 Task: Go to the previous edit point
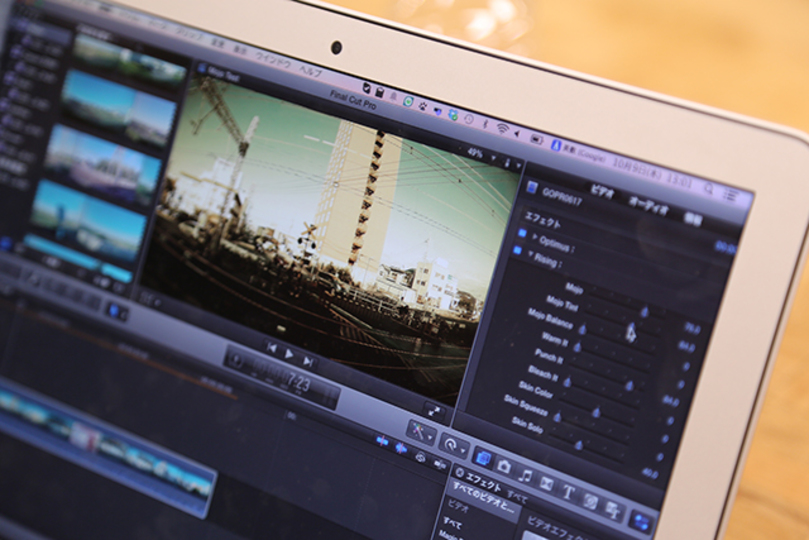point(270,347)
